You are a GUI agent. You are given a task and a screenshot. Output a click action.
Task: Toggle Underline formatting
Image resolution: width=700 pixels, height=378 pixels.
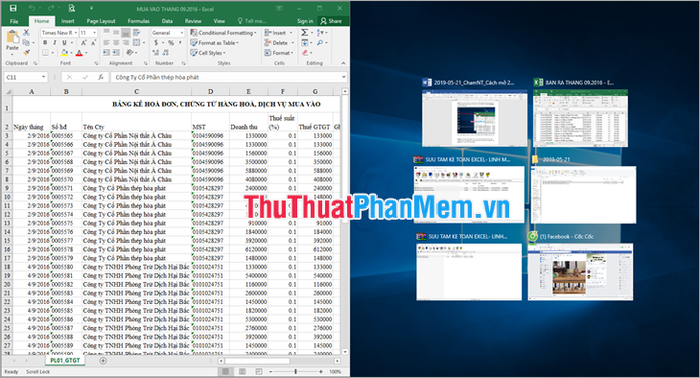[x=64, y=43]
